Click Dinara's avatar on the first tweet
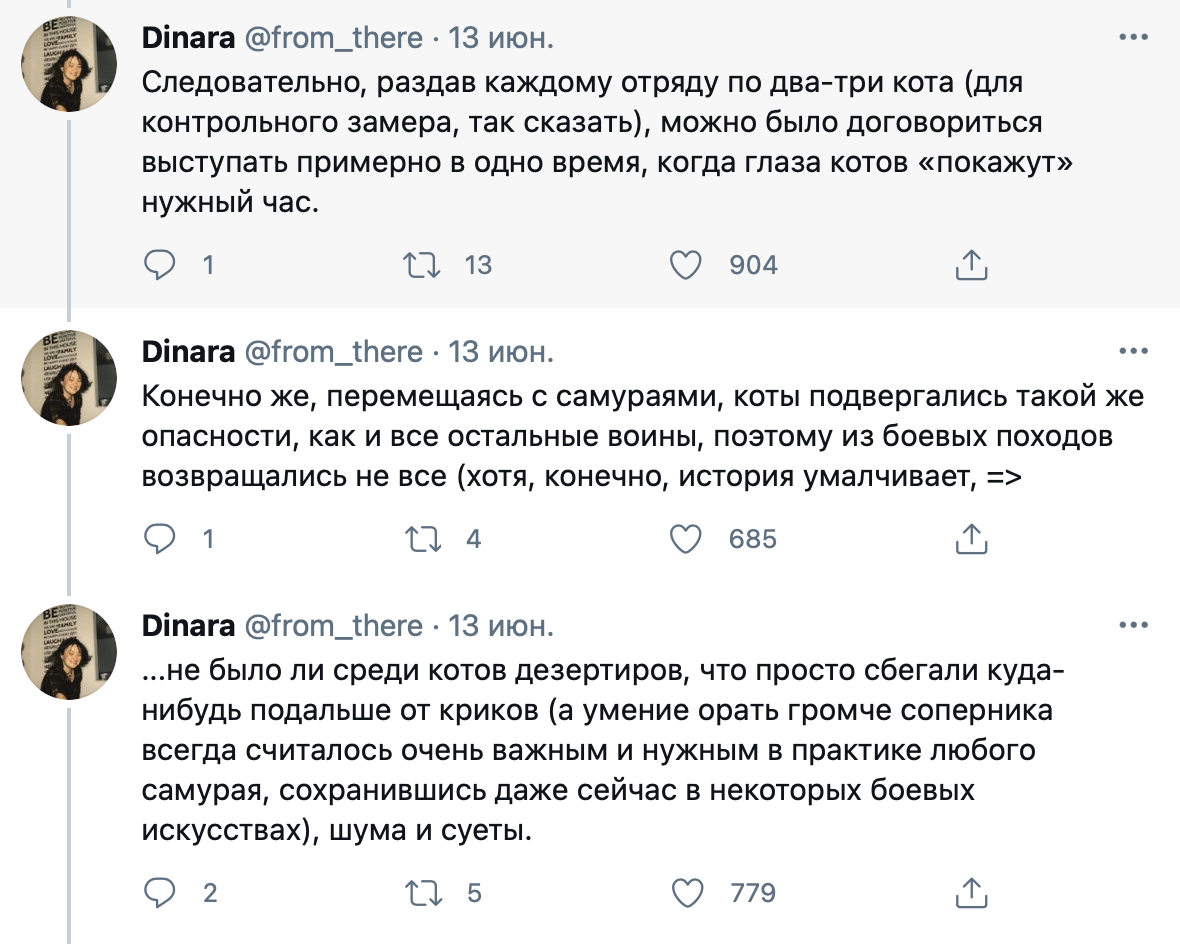This screenshot has height=944, width=1180. click(69, 63)
